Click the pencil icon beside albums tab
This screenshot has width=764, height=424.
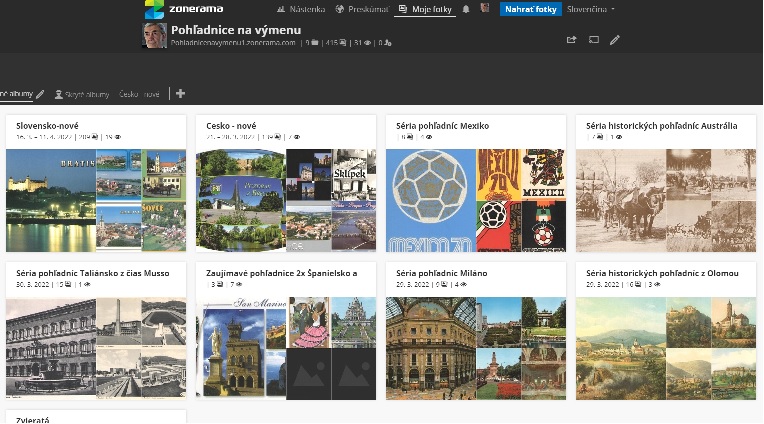(40, 94)
